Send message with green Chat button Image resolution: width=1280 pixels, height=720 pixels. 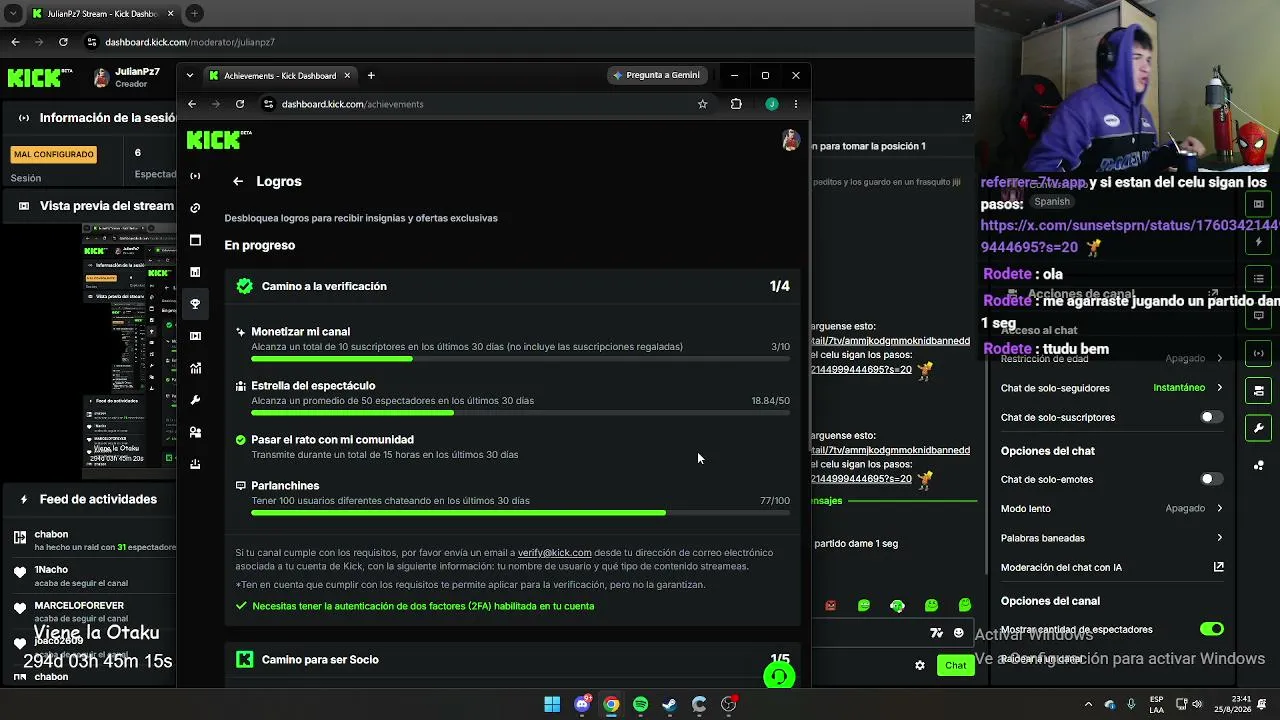955,665
